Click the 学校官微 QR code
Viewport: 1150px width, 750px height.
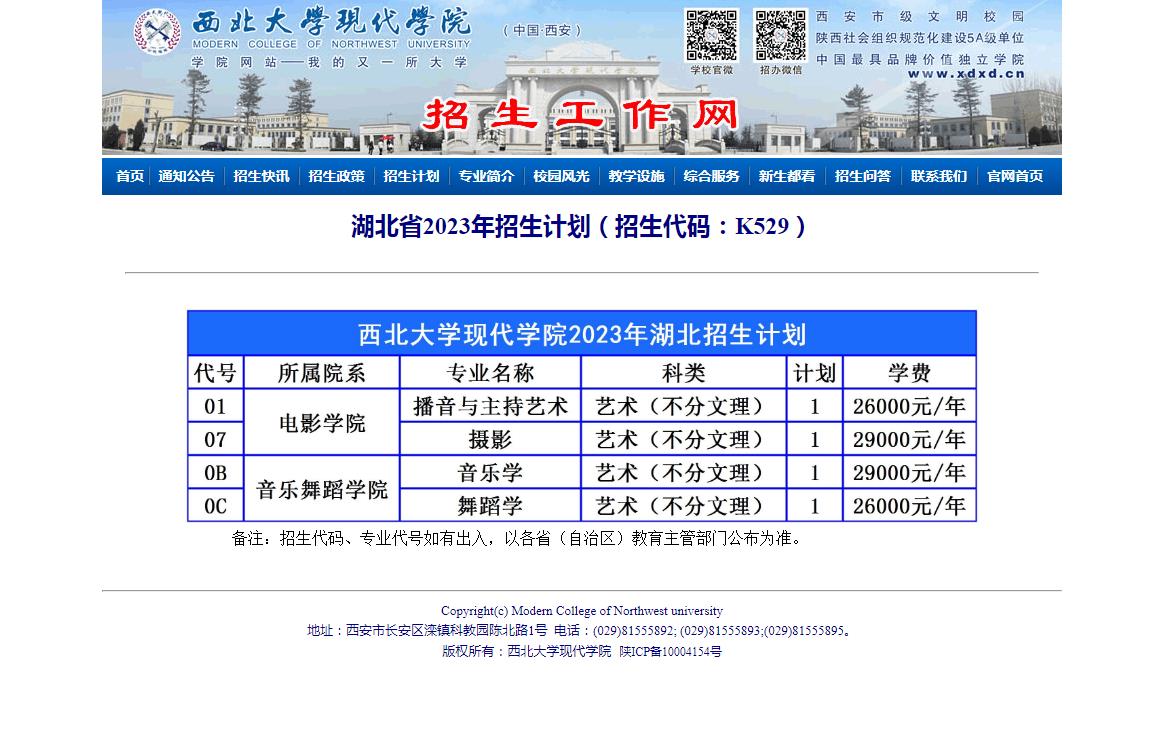click(x=711, y=35)
